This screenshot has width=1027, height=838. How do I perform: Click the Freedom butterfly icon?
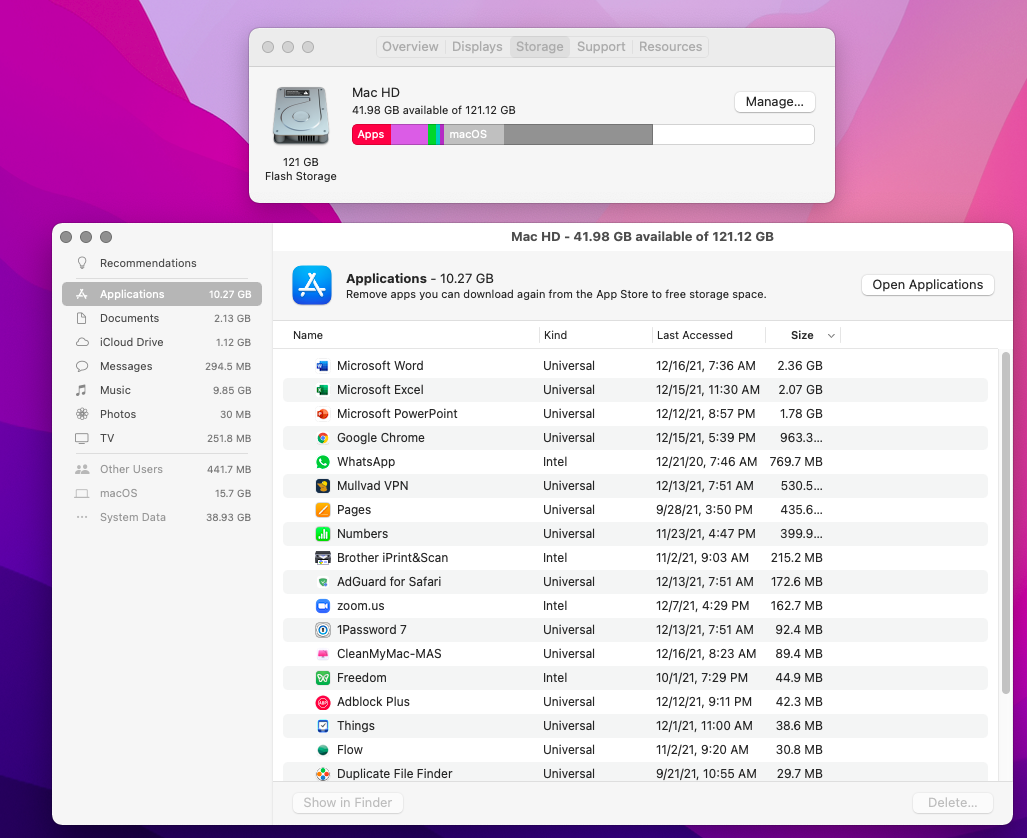322,677
